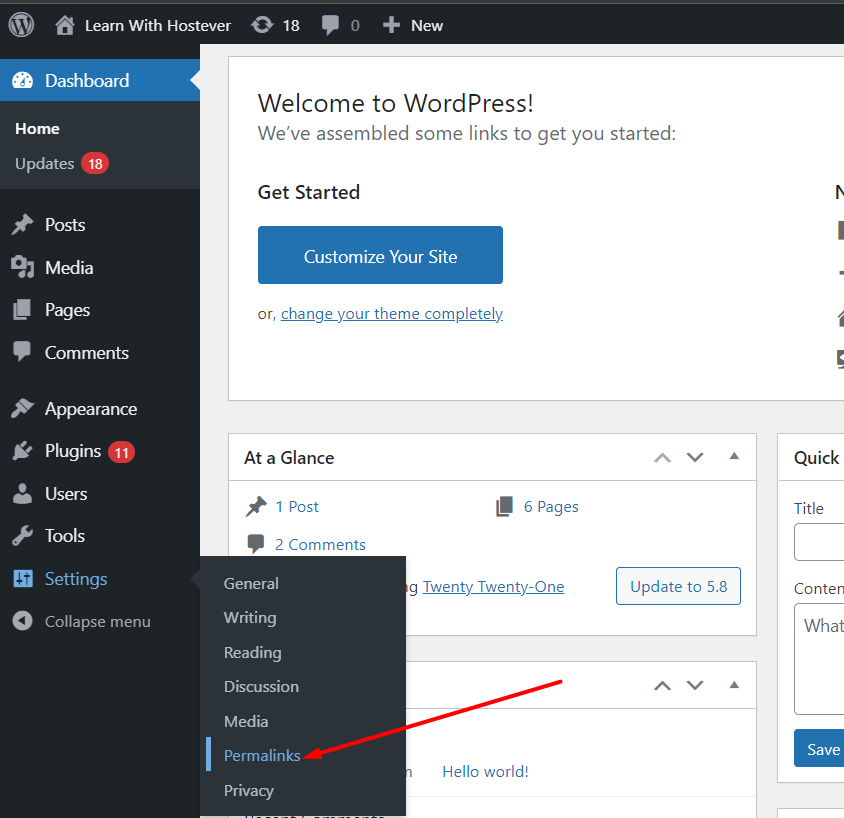Click the pages icon beside 6 Pages
Image resolution: width=844 pixels, height=818 pixels.
[504, 506]
